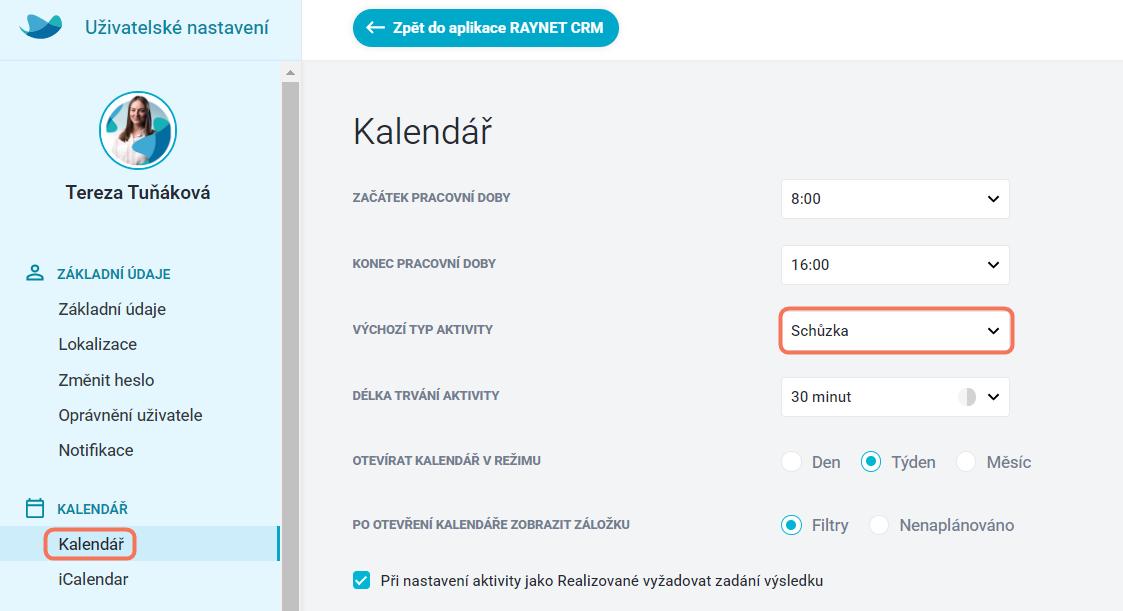Open the Změnit heslo link

(106, 380)
